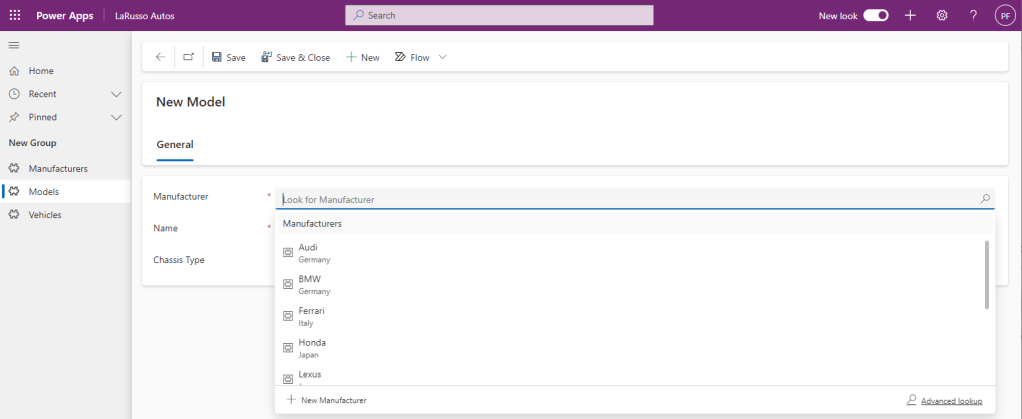Image resolution: width=1022 pixels, height=419 pixels.
Task: Open the Advanced lookup link
Action: click(x=949, y=400)
